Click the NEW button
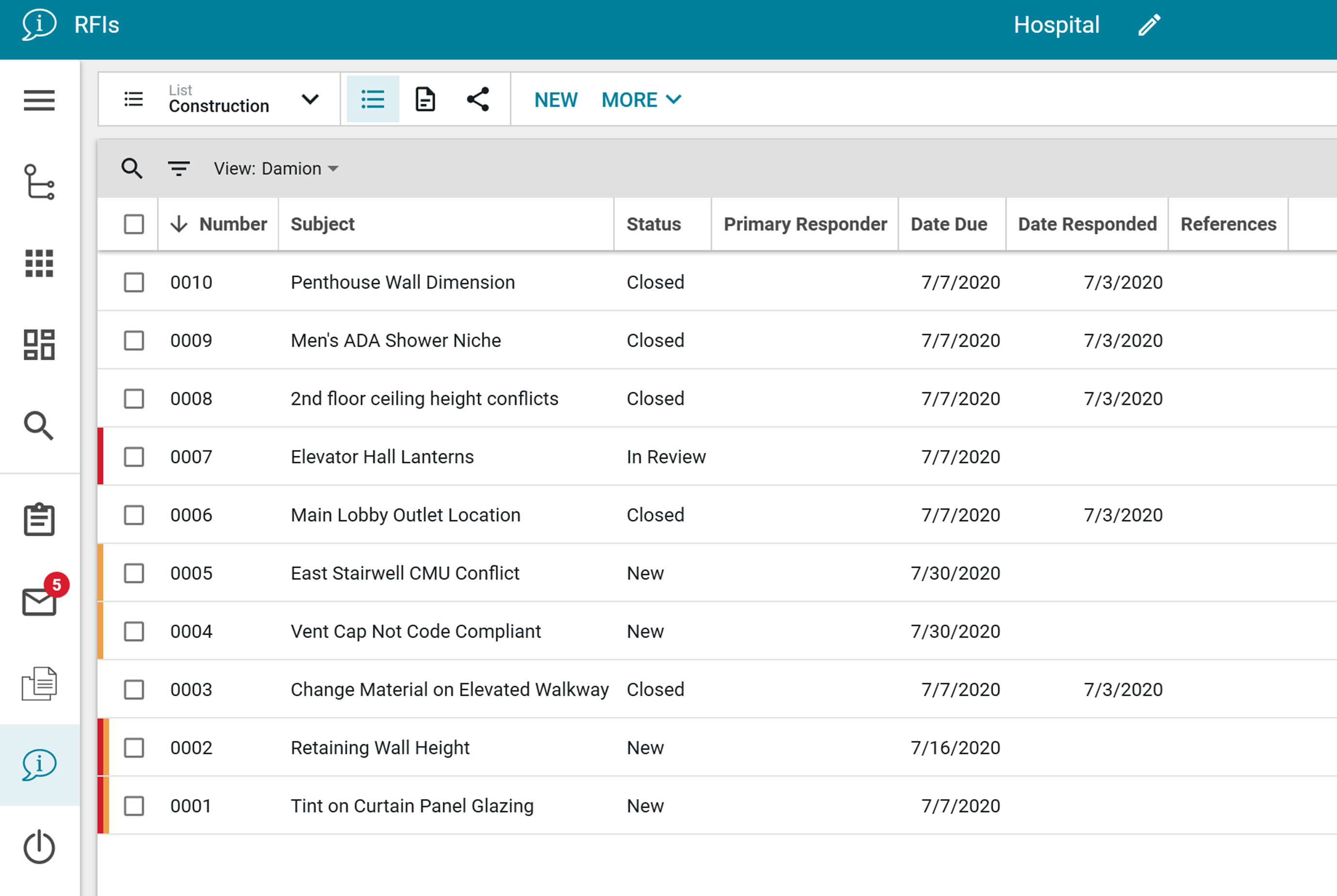 [555, 99]
